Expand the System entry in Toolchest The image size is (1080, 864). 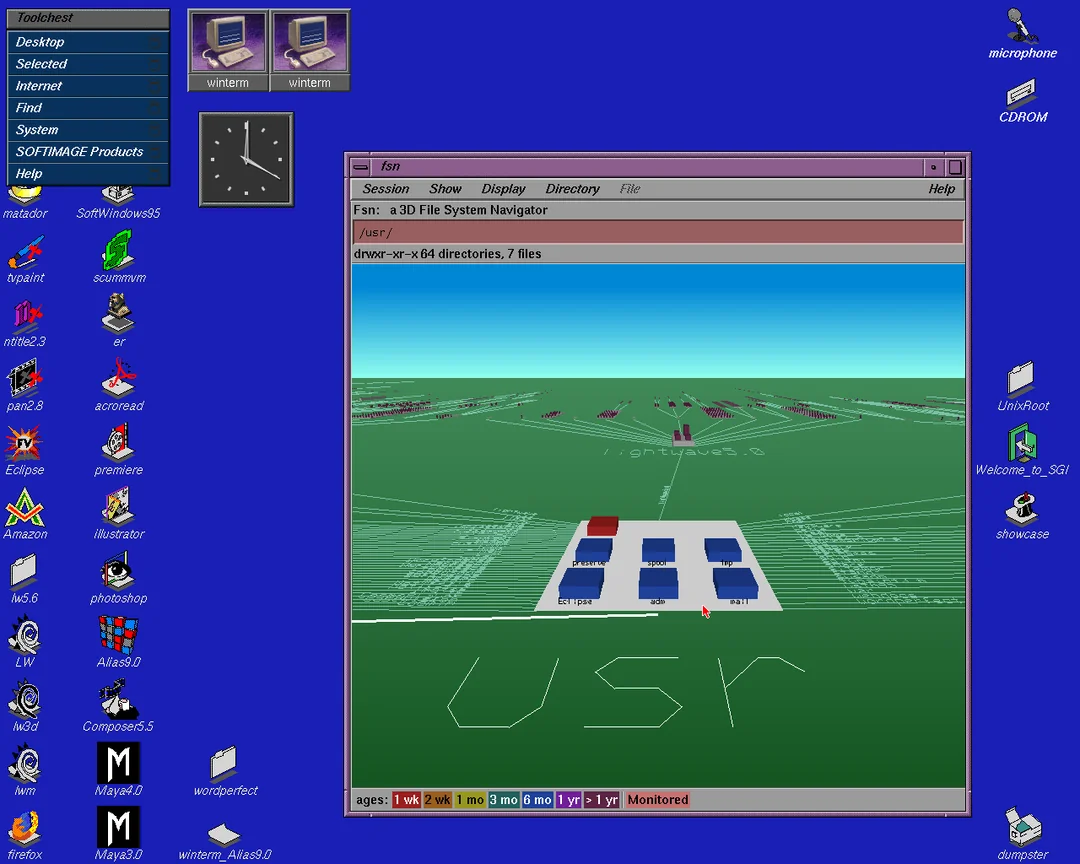[x=87, y=130]
